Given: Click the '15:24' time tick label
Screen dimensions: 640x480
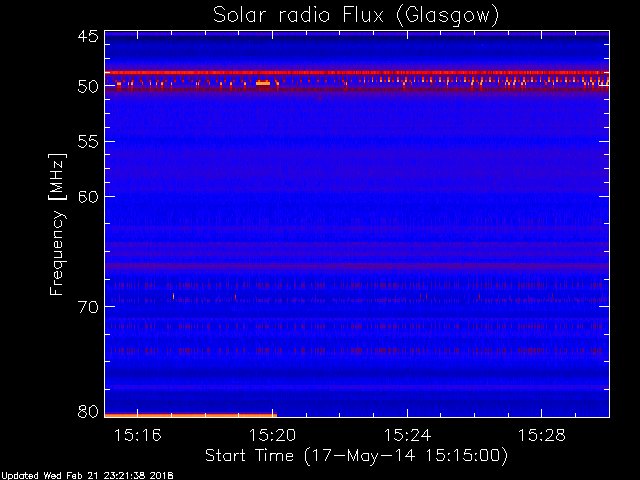Looking at the screenshot, I should [407, 435].
